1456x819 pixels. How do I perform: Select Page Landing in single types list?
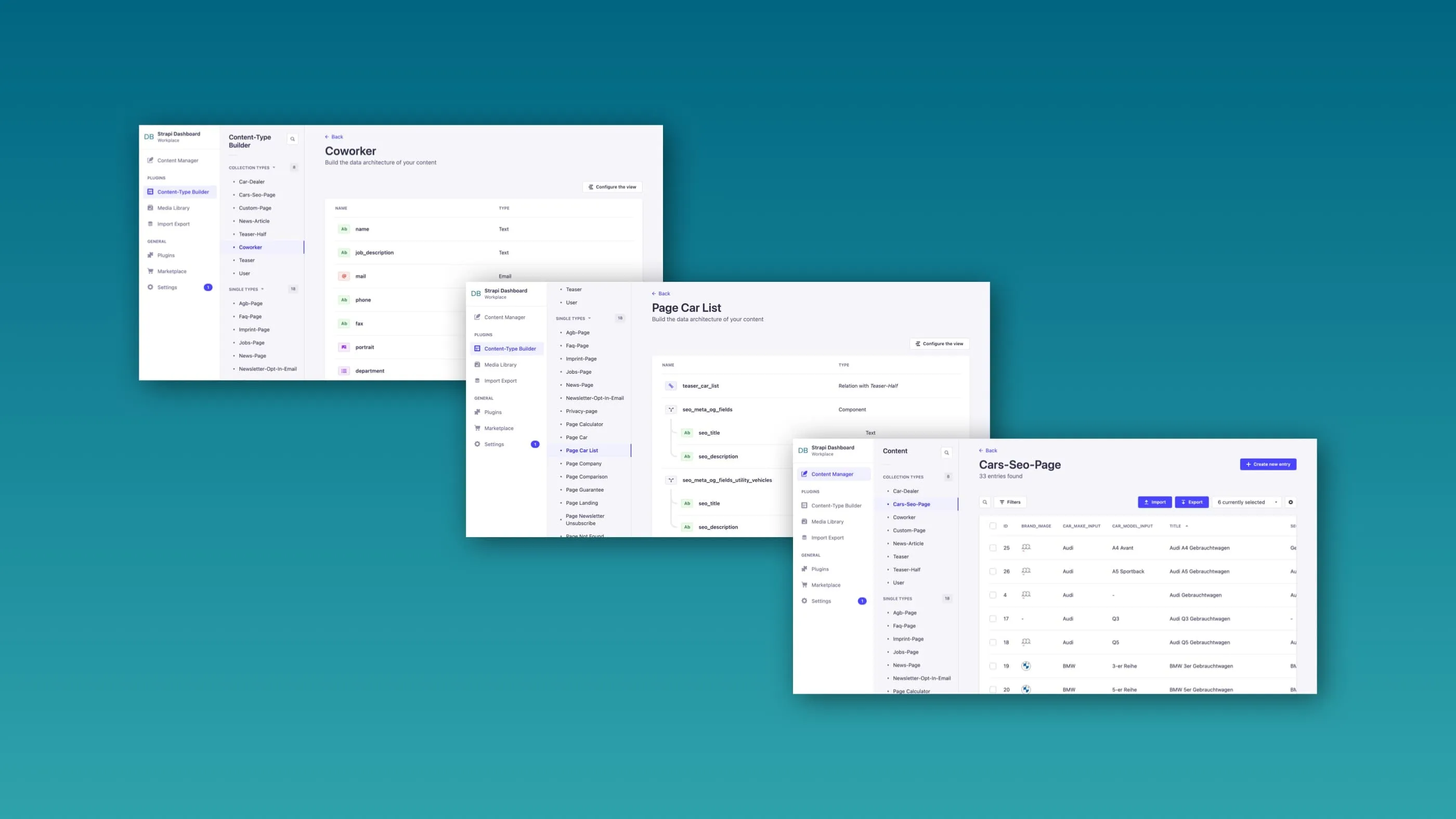[x=581, y=503]
